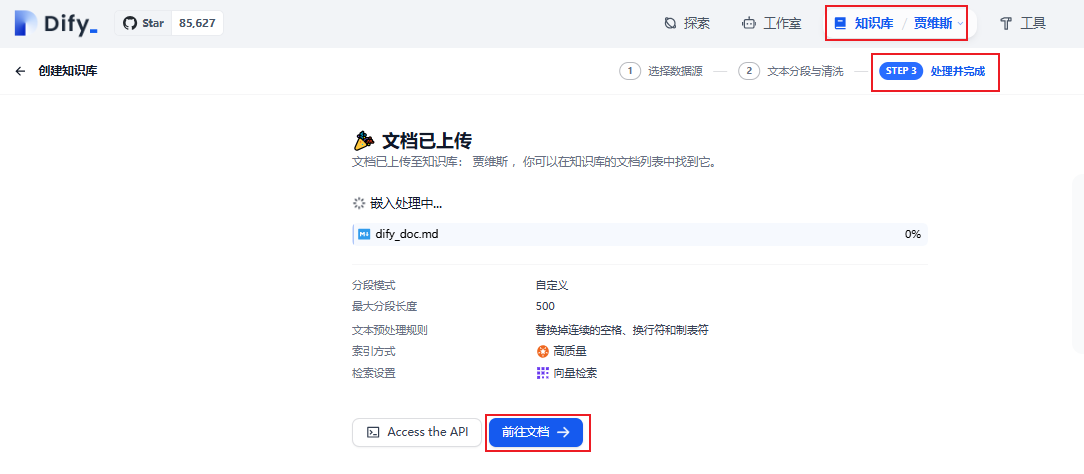Click the 处理并完成 step label
Viewport: 1084px width, 474px height.
pos(957,71)
